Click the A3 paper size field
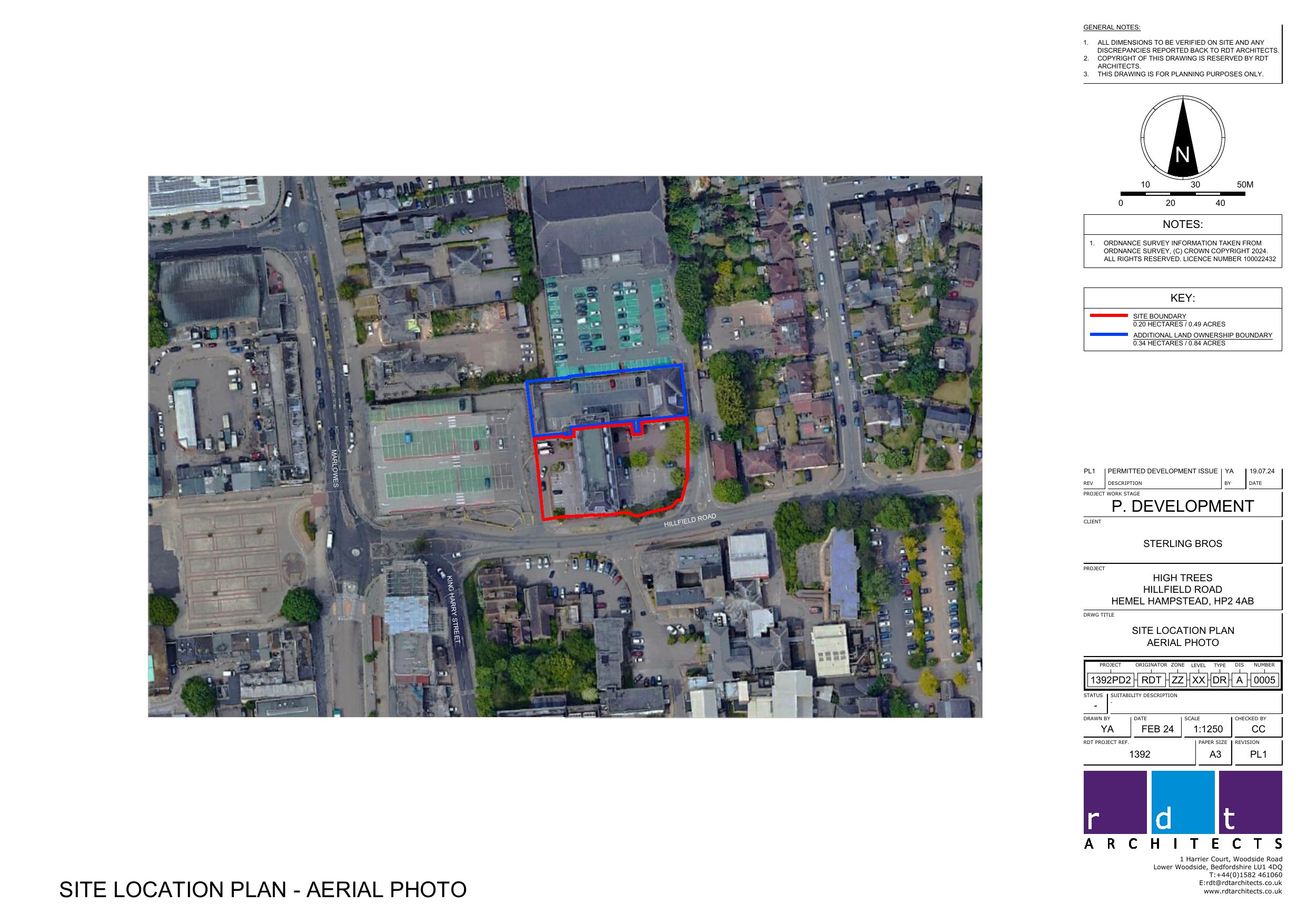Image resolution: width=1307 pixels, height=924 pixels. pyautogui.click(x=1215, y=754)
